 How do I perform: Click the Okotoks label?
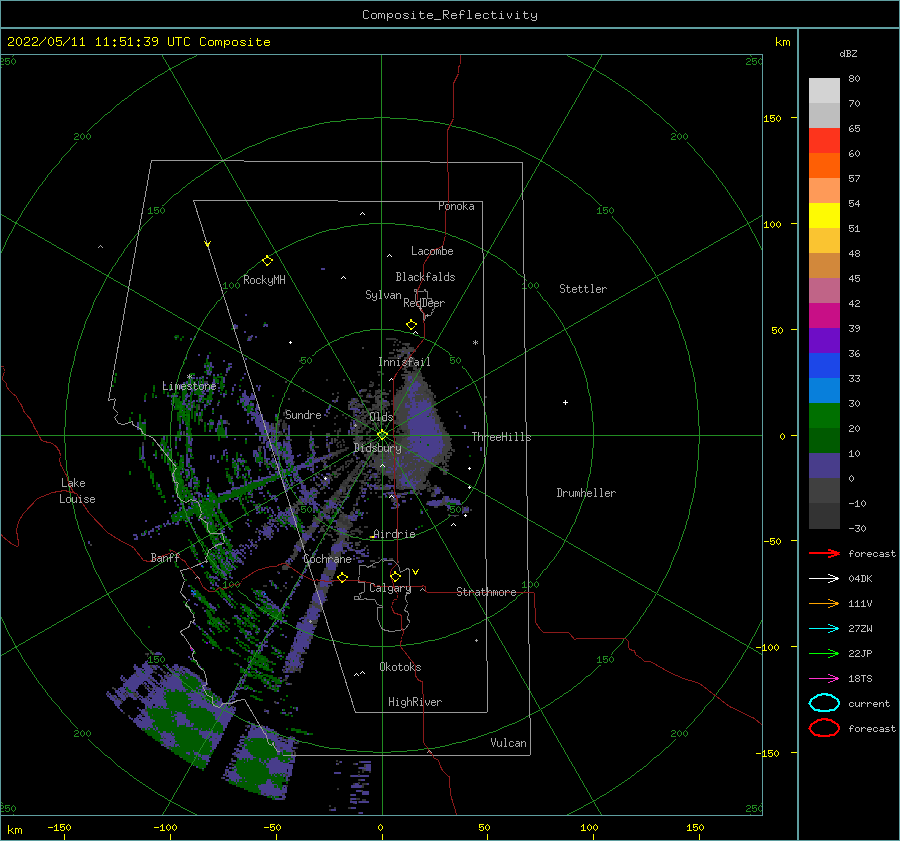click(400, 667)
